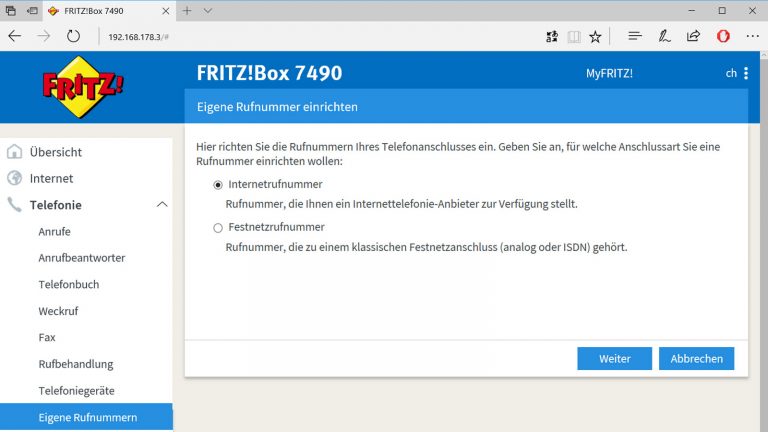Open the browser Share icon
This screenshot has height=432, width=768.
coord(693,36)
